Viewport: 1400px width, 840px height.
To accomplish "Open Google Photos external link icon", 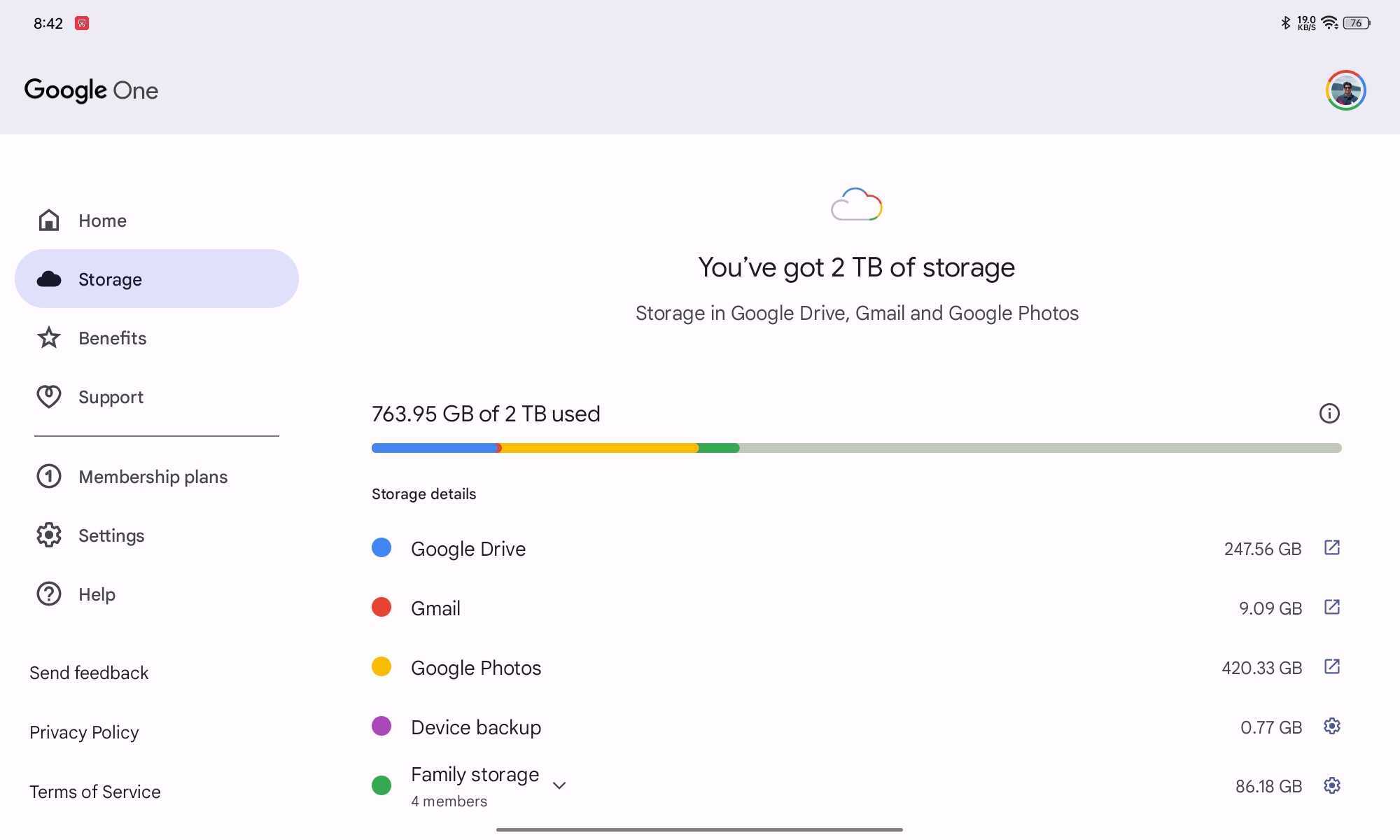I will 1331,666.
